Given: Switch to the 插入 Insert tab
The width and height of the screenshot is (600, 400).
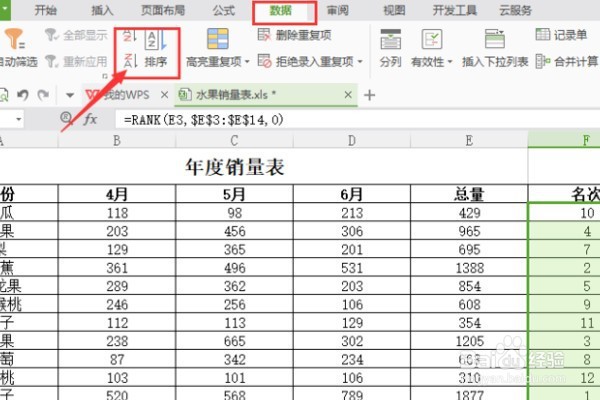Looking at the screenshot, I should (x=102, y=10).
